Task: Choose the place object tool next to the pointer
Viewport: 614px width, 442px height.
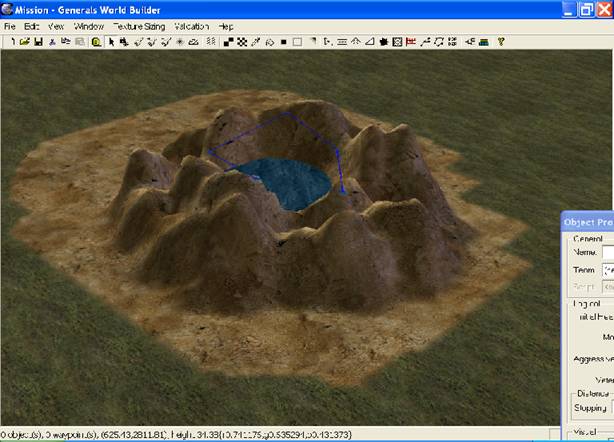Action: point(125,41)
